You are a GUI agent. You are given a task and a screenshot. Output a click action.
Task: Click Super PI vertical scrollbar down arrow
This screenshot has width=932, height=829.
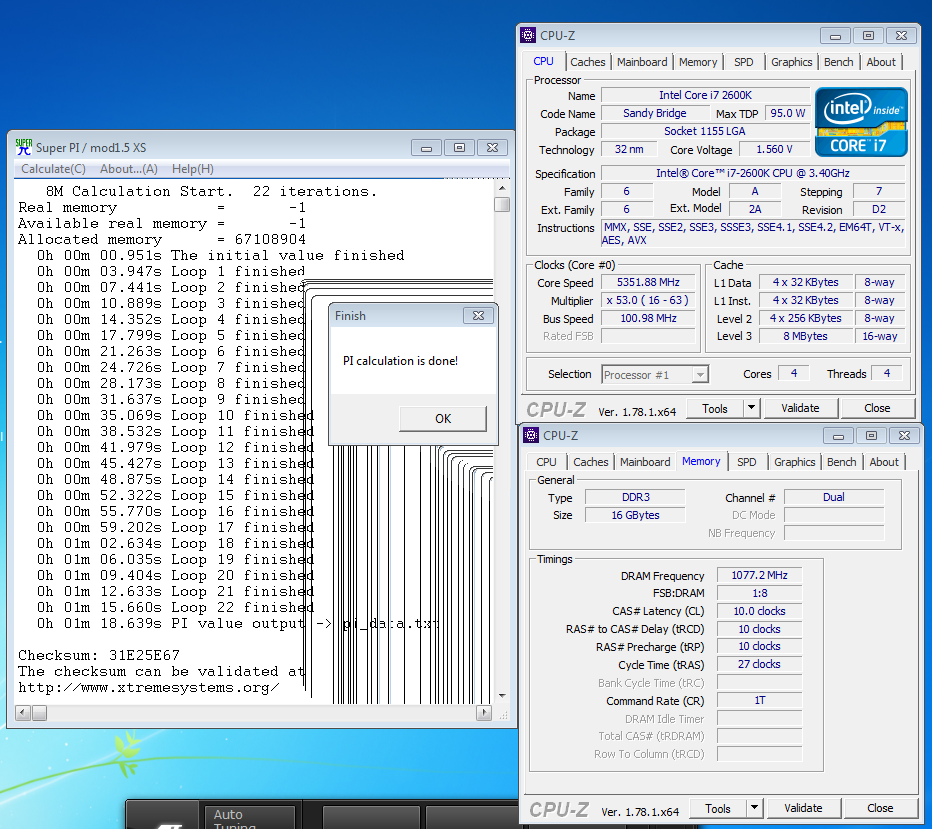point(502,695)
